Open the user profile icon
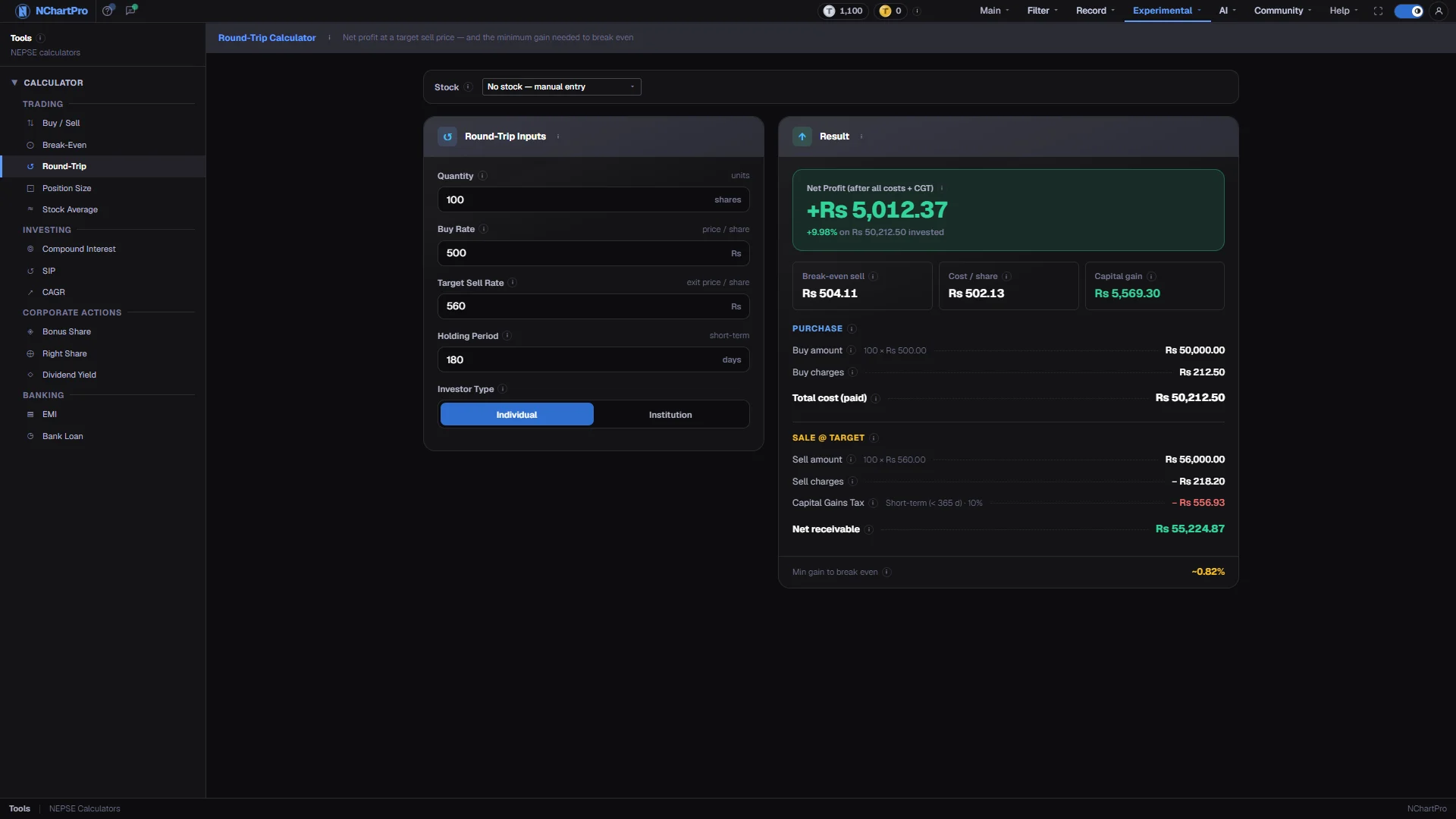 point(1439,11)
